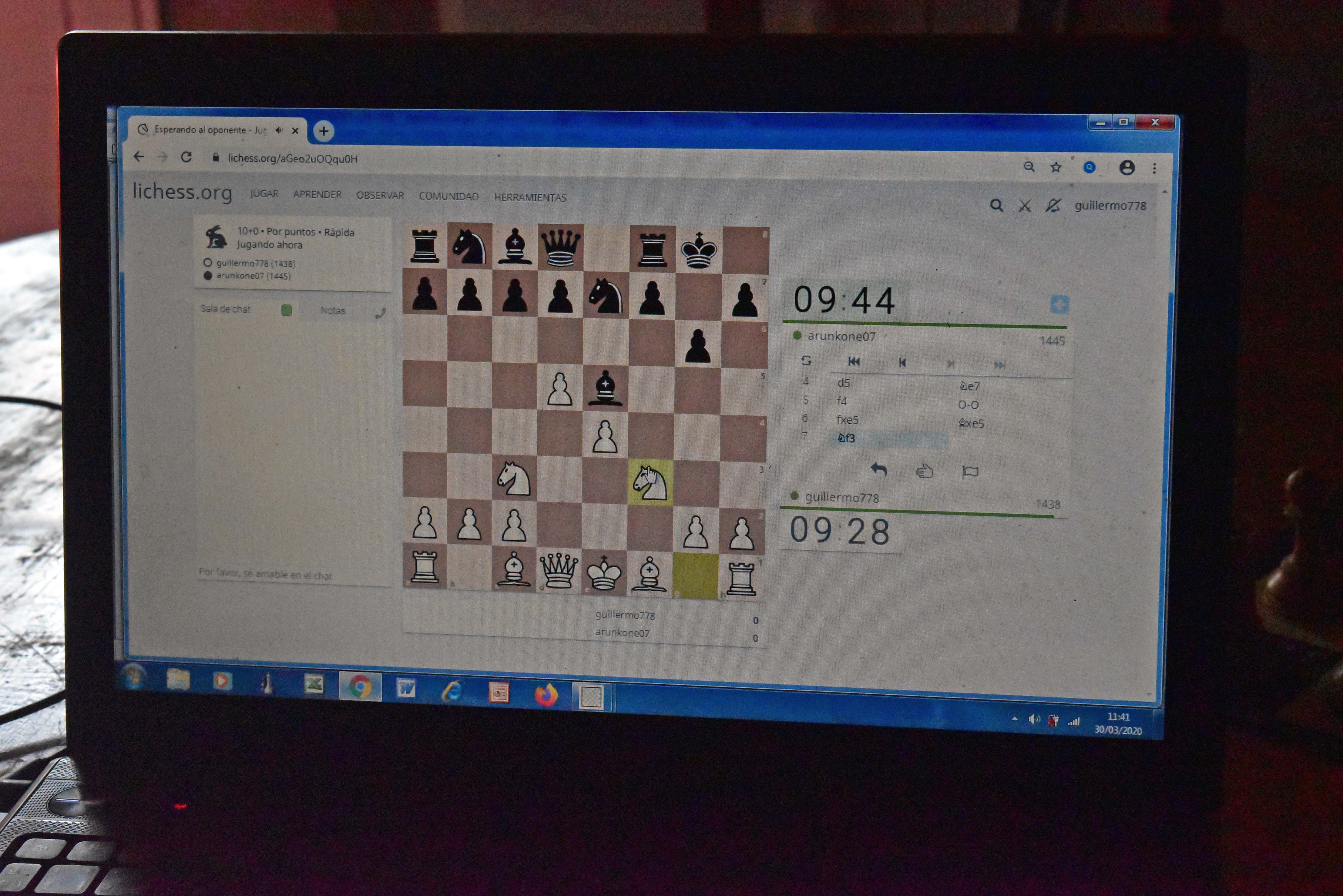Screen dimensions: 1343x896
Task: Toggle the chat room green switch
Action: tap(286, 310)
